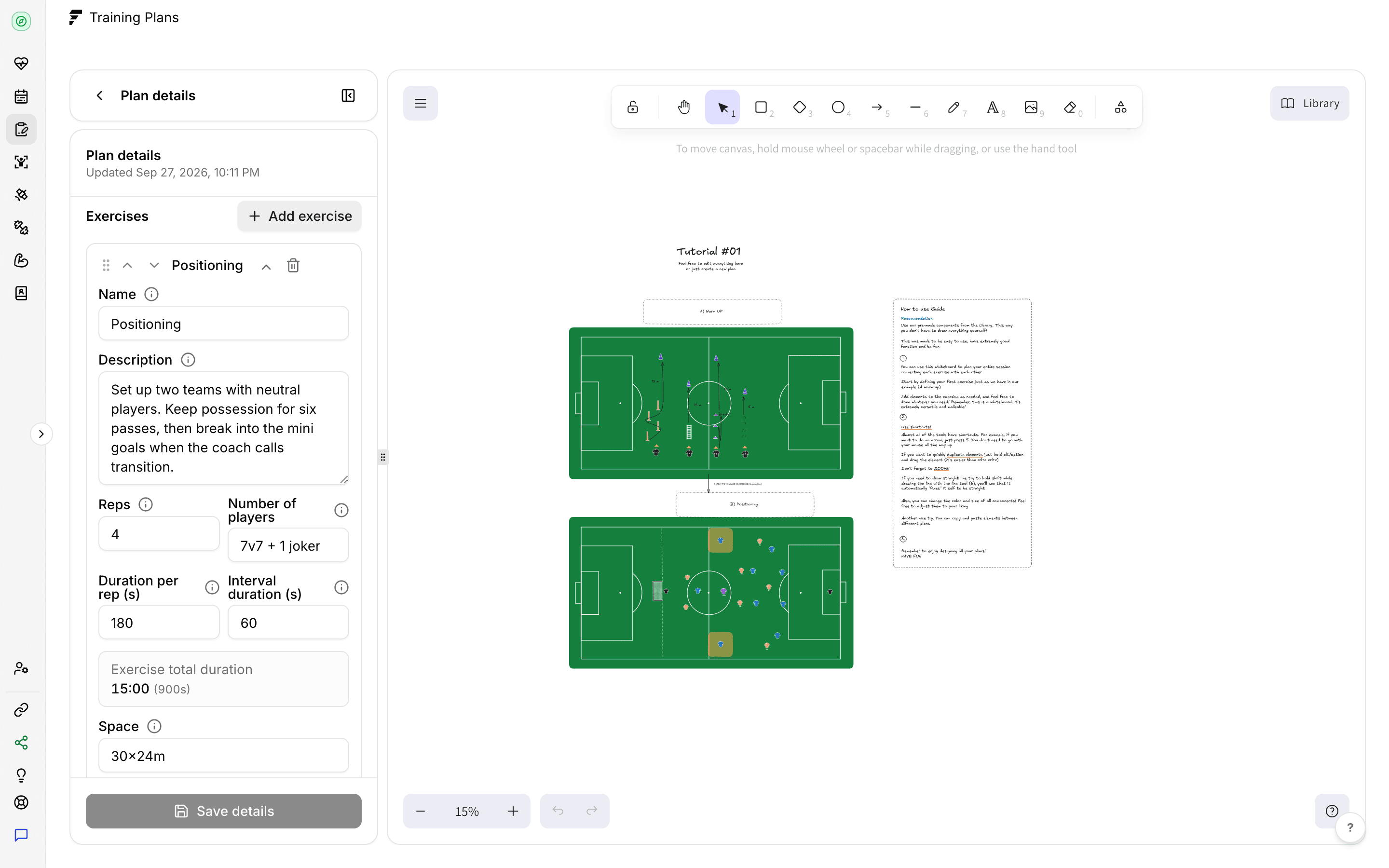Toggle the canvas lock tool

click(632, 108)
